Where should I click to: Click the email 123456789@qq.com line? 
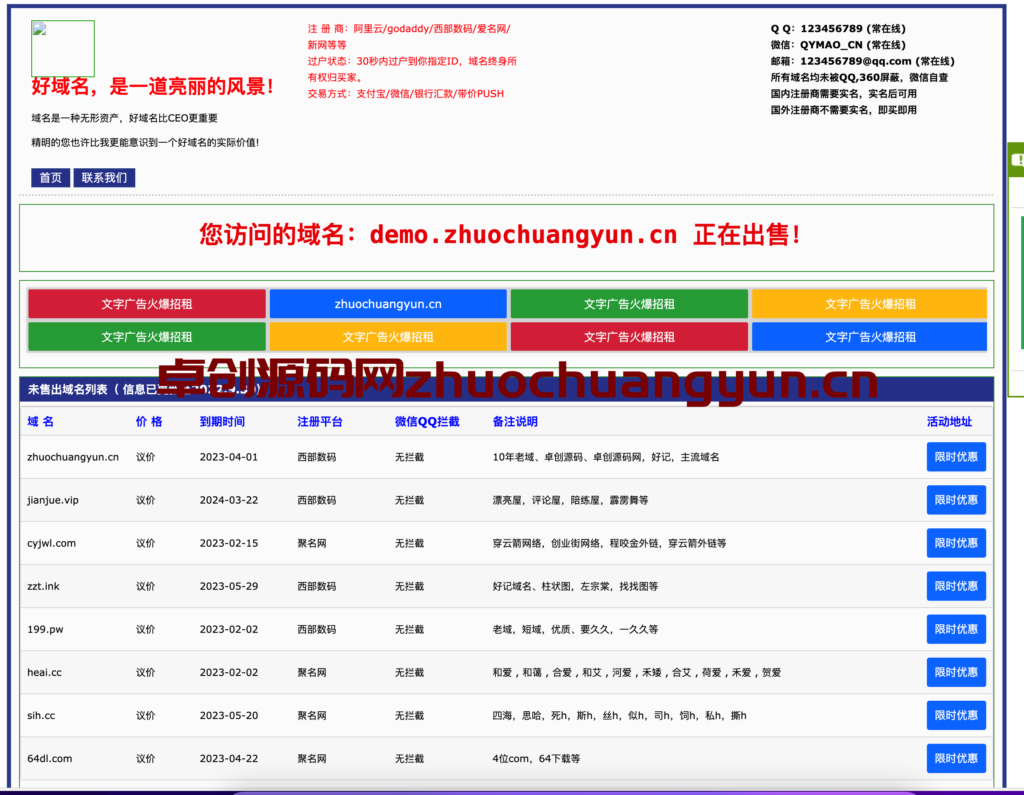coord(862,61)
